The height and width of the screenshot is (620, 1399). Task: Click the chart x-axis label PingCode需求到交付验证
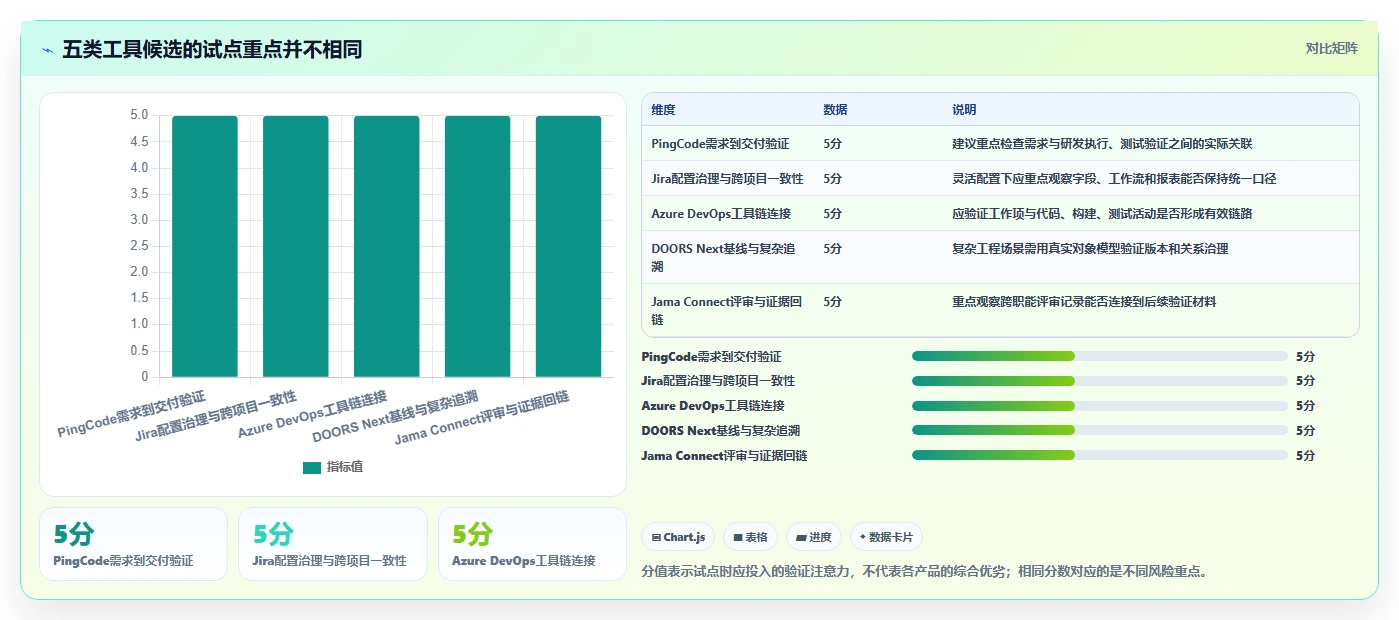click(131, 414)
